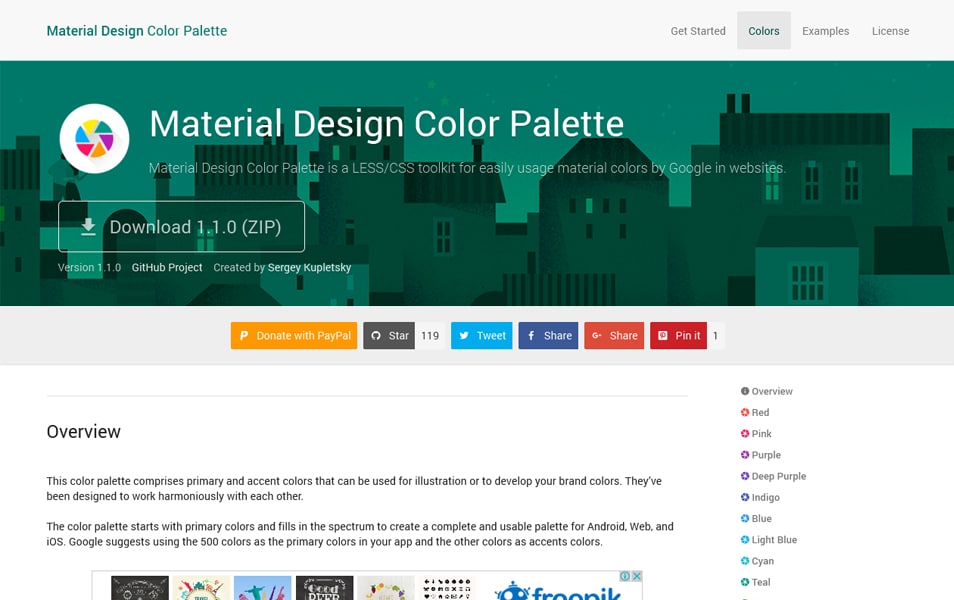
Task: Click the Pinterest icon on the Pin it button
Action: click(662, 335)
